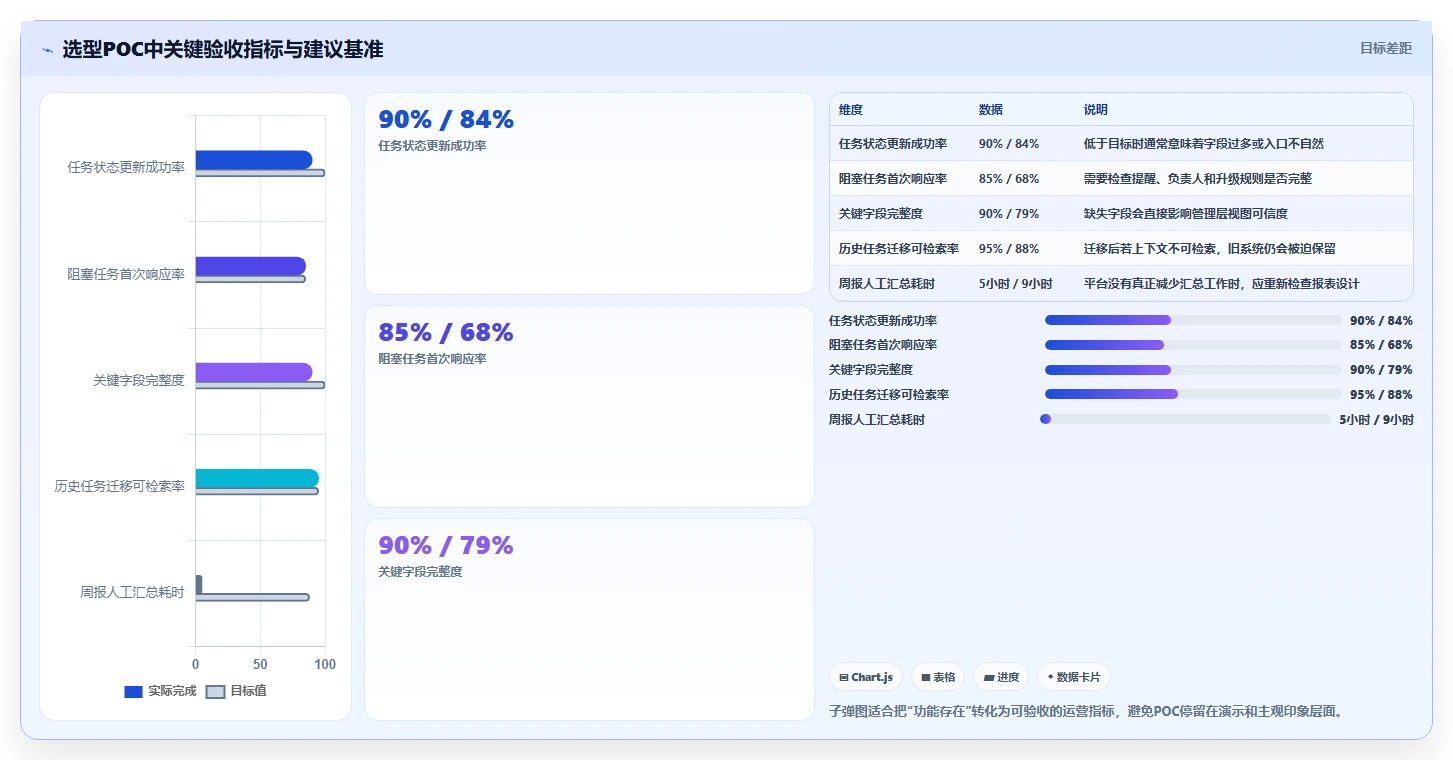
Task: Toggle the 目标值 legend swatch
Action: click(215, 691)
